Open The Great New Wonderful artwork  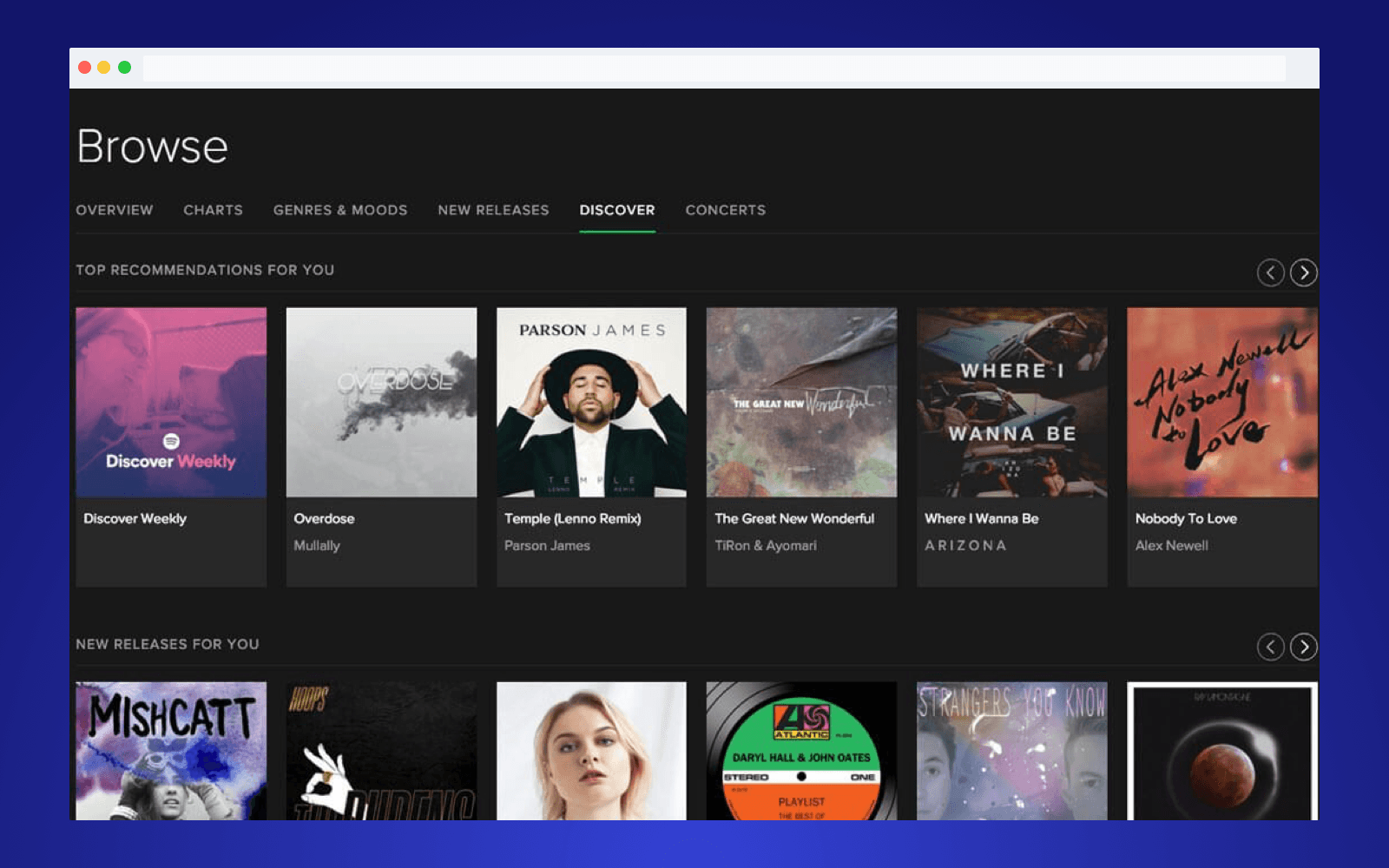click(x=801, y=402)
